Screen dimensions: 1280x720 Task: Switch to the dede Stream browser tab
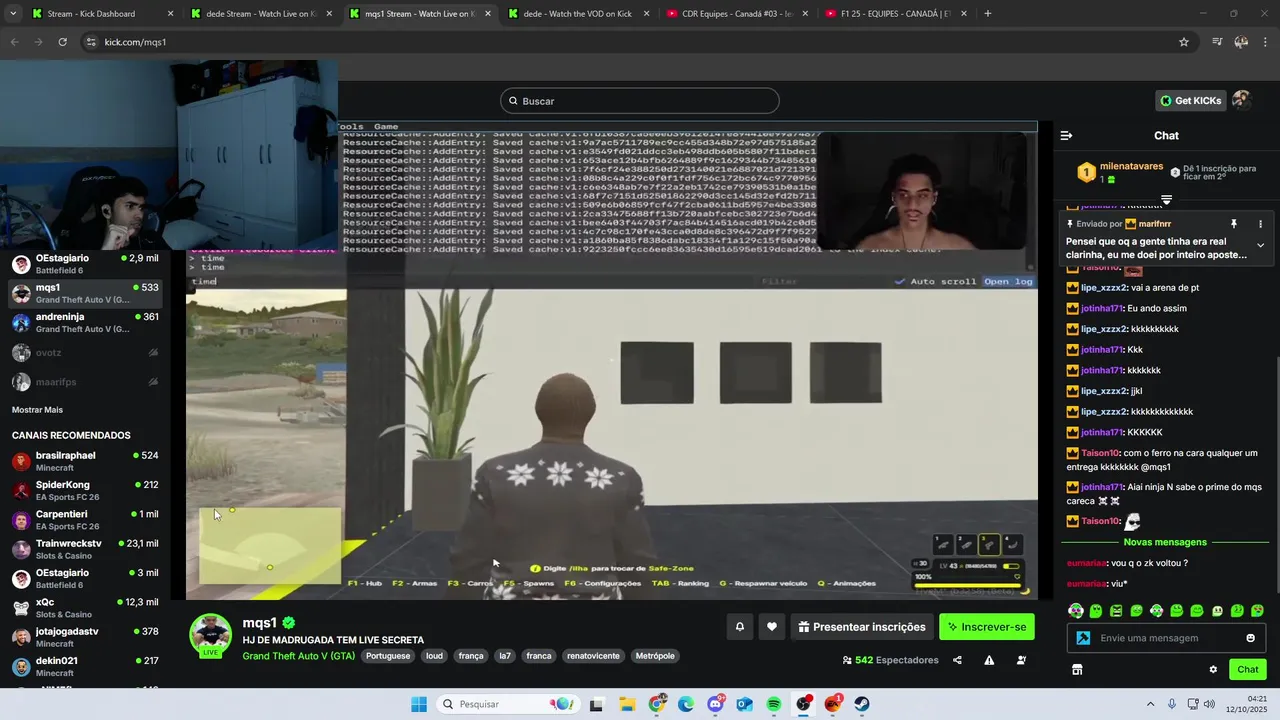[261, 14]
